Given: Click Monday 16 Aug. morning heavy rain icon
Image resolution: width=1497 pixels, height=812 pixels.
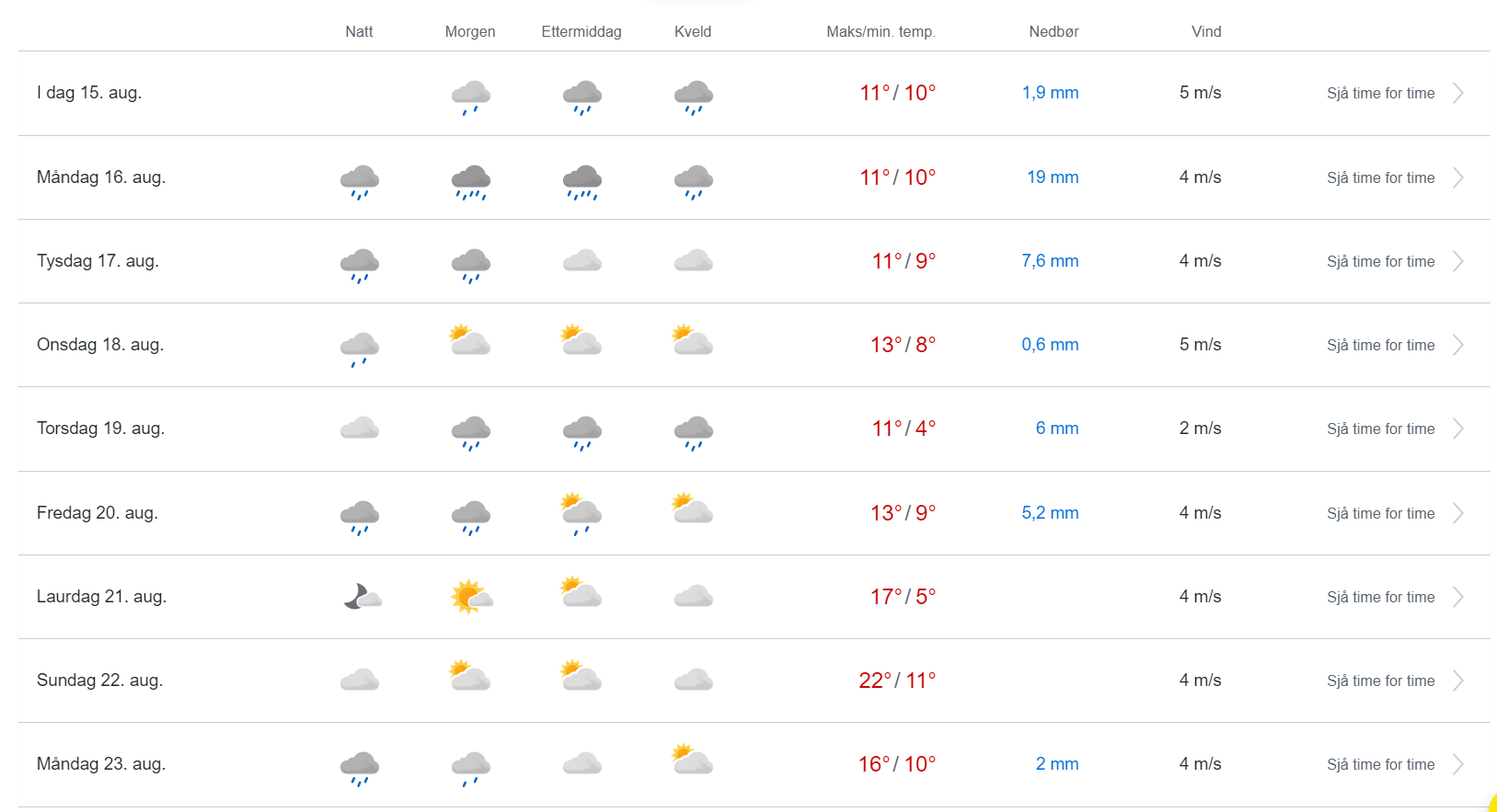Looking at the screenshot, I should (x=470, y=181).
